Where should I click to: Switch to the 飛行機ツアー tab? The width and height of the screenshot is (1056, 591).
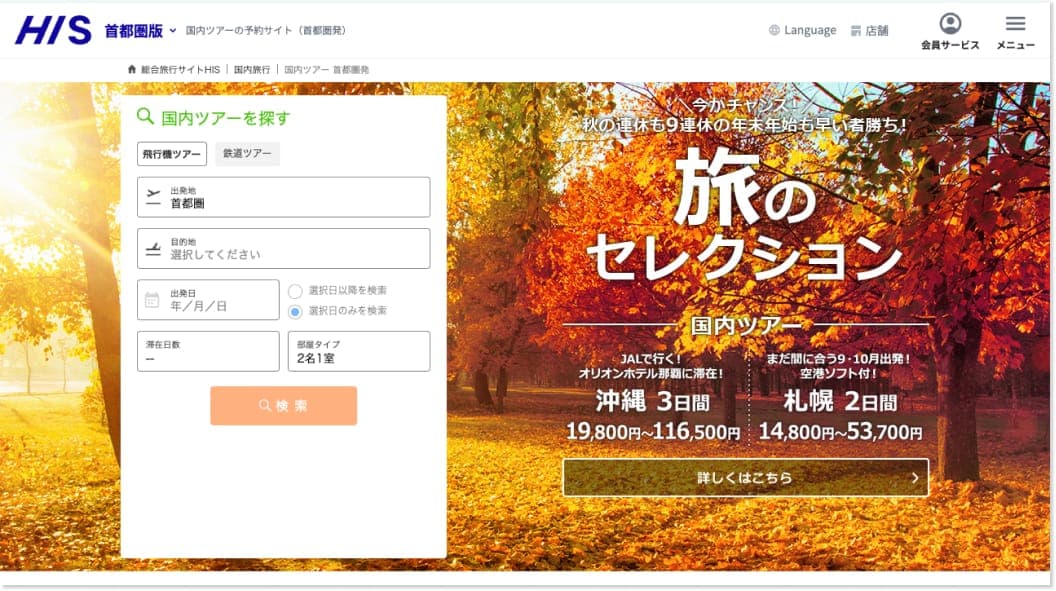pos(172,154)
